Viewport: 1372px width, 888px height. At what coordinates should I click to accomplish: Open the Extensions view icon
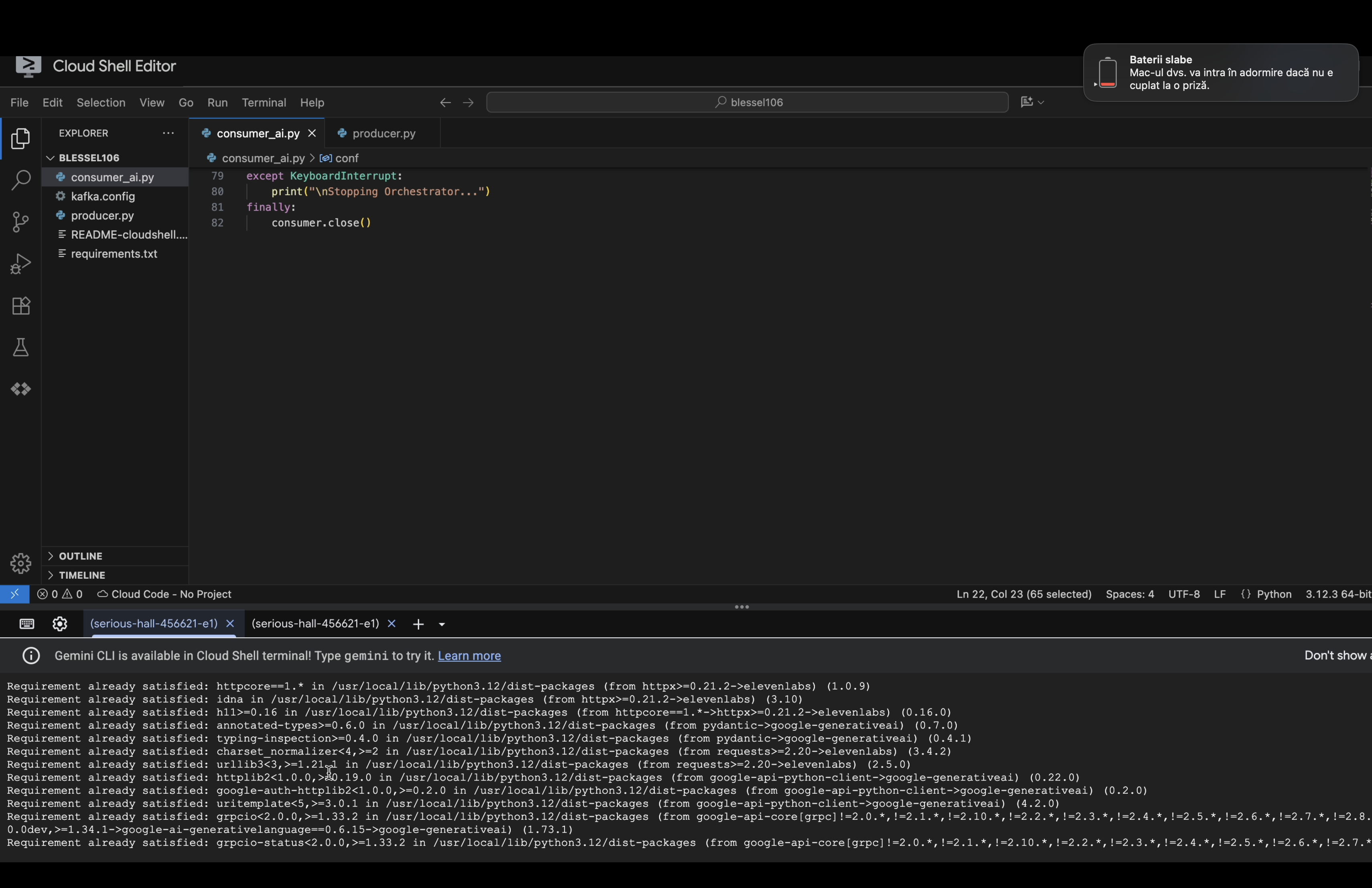point(21,306)
